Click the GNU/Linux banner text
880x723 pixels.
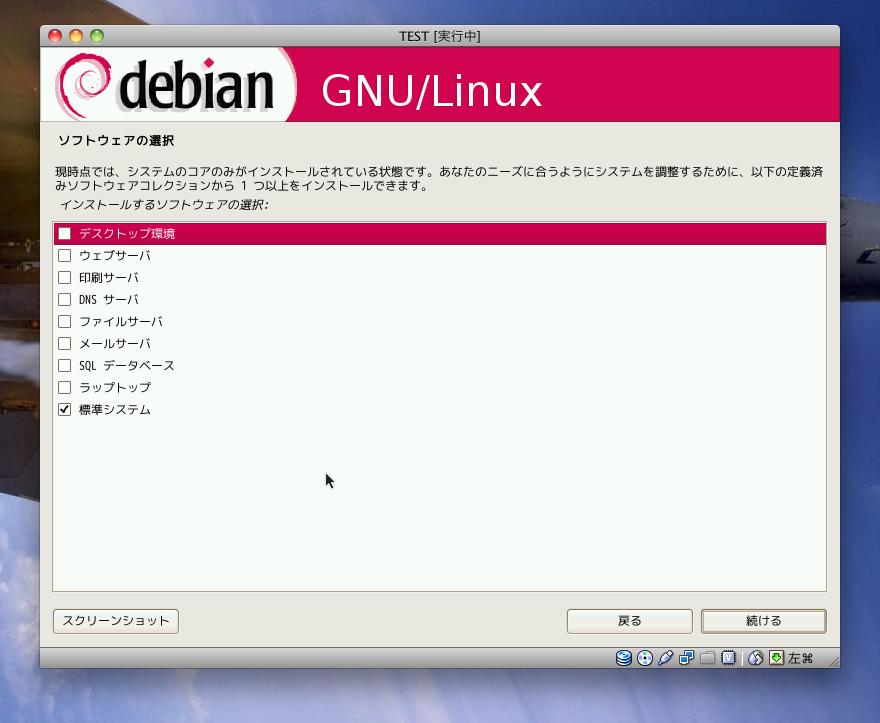432,91
